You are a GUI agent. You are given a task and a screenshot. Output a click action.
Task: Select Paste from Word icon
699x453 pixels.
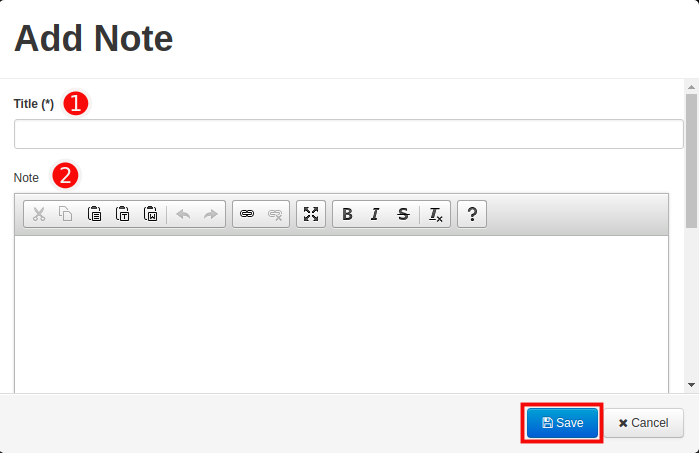pyautogui.click(x=150, y=214)
